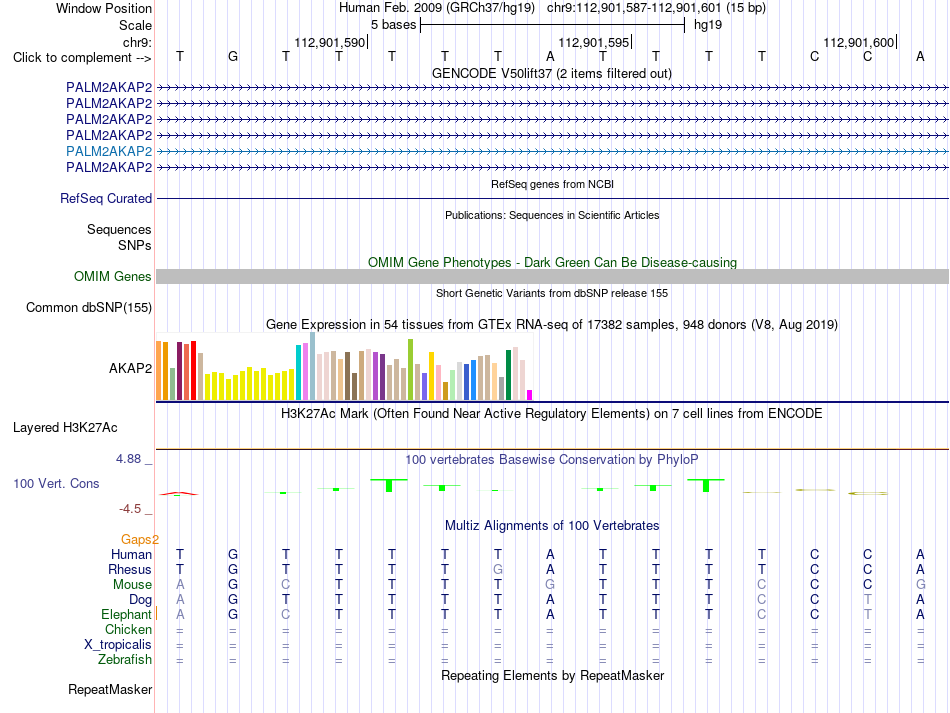The image size is (950, 713).
Task: Click the AKAP2 GTEx expression label
Action: point(130,368)
